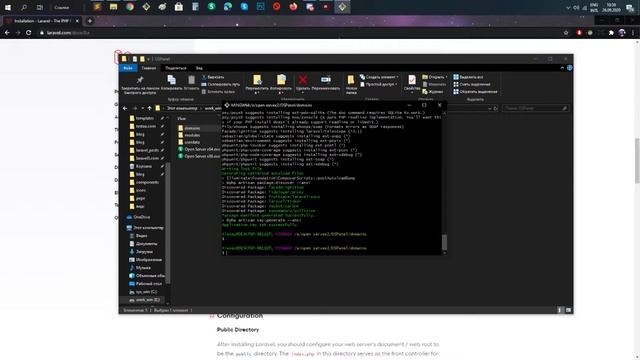Open the Chrome extensions puzzle icon

click(x=611, y=33)
